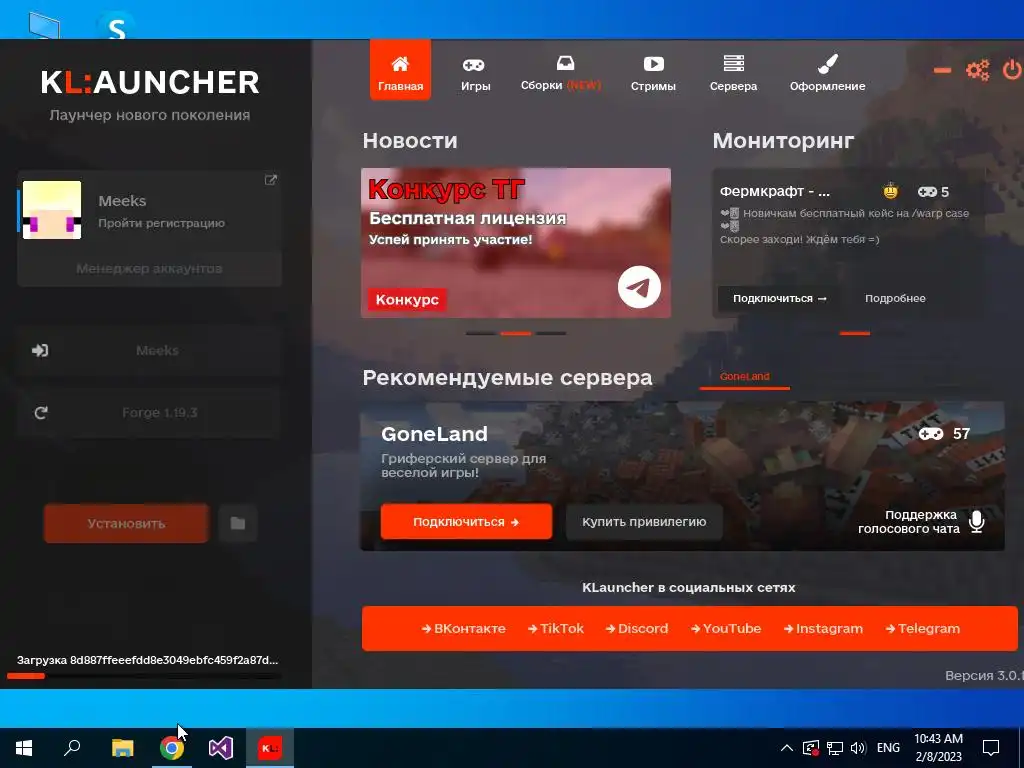Click GoneLand gamepad player count icon
The height and width of the screenshot is (768, 1024).
pos(931,434)
